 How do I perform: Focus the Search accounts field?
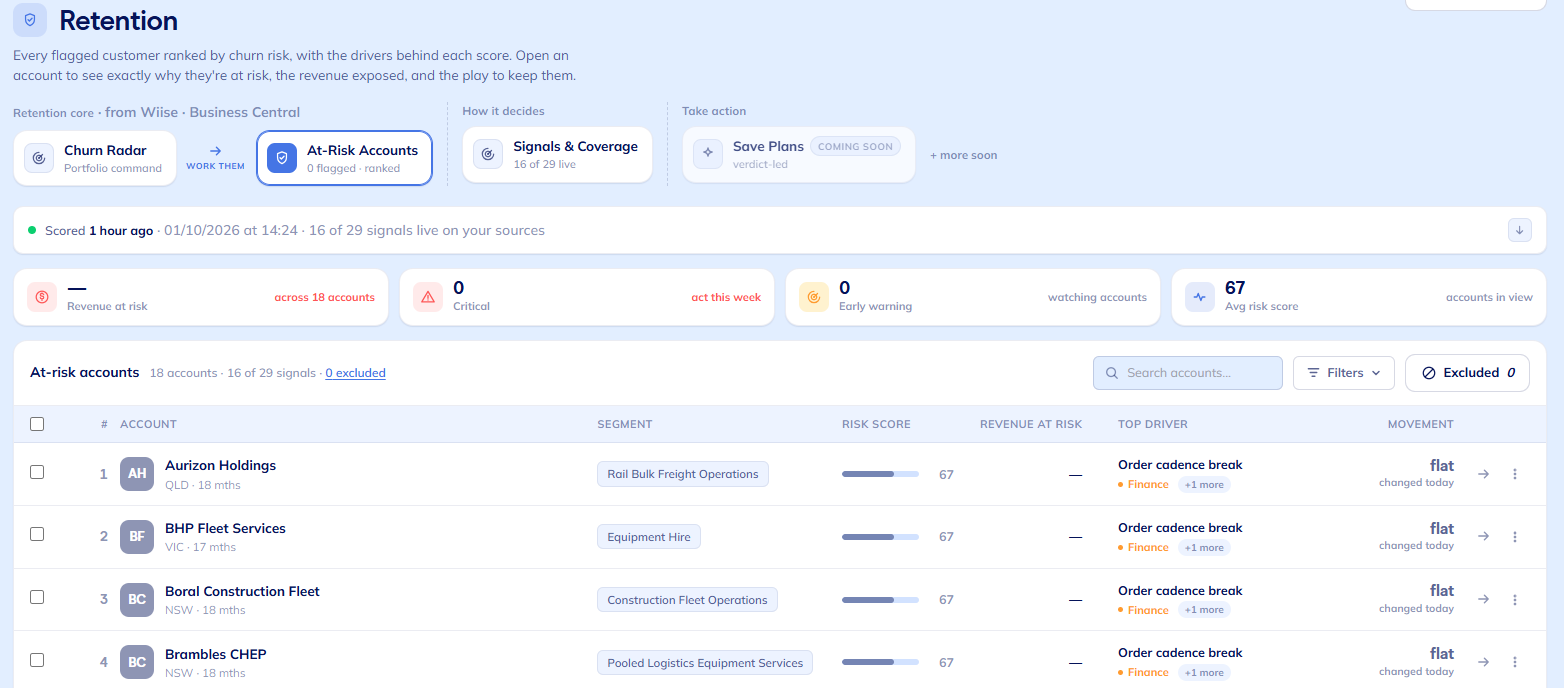tap(1188, 373)
